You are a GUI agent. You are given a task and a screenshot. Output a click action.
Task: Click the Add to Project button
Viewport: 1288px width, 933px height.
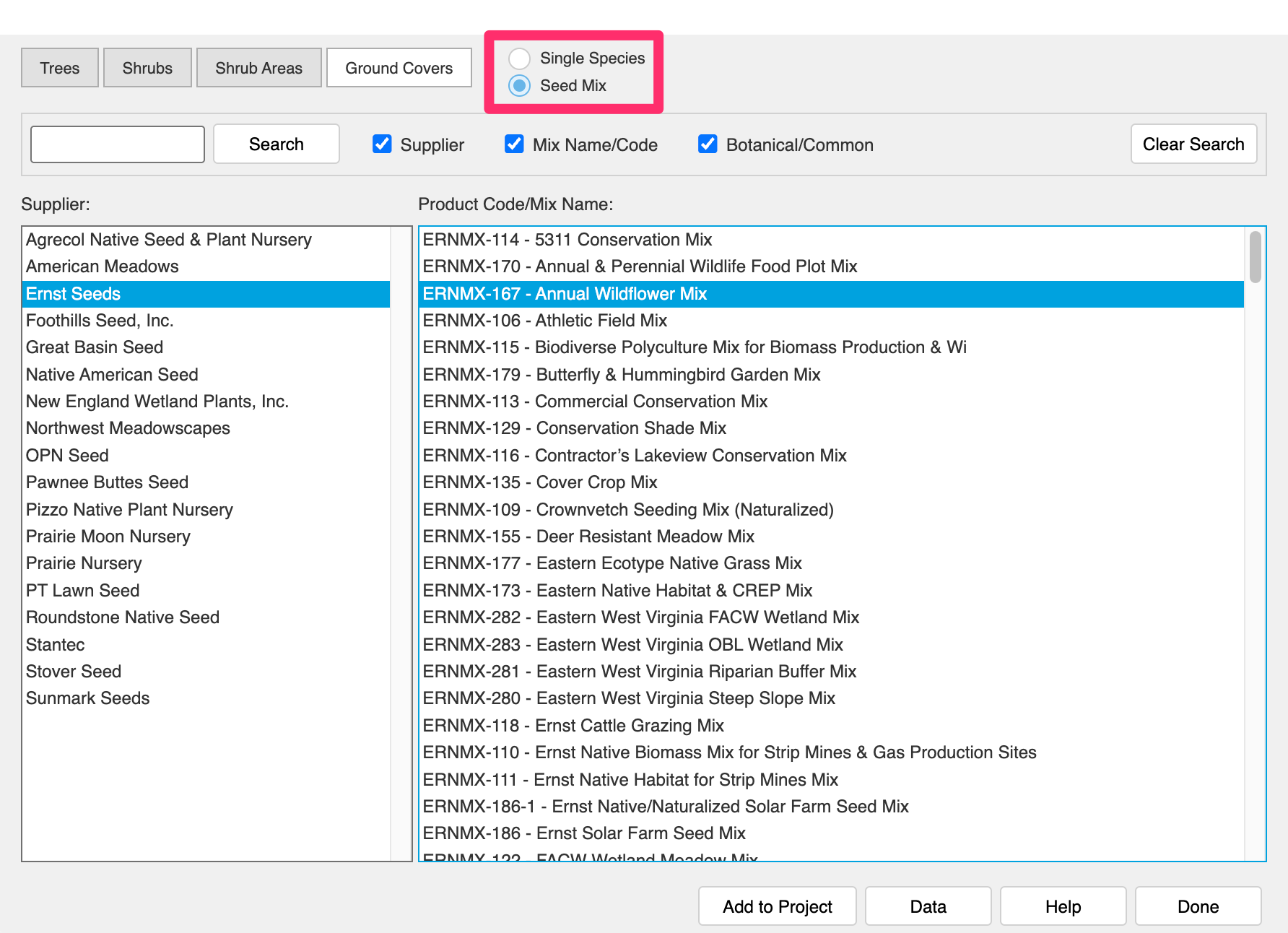click(777, 906)
